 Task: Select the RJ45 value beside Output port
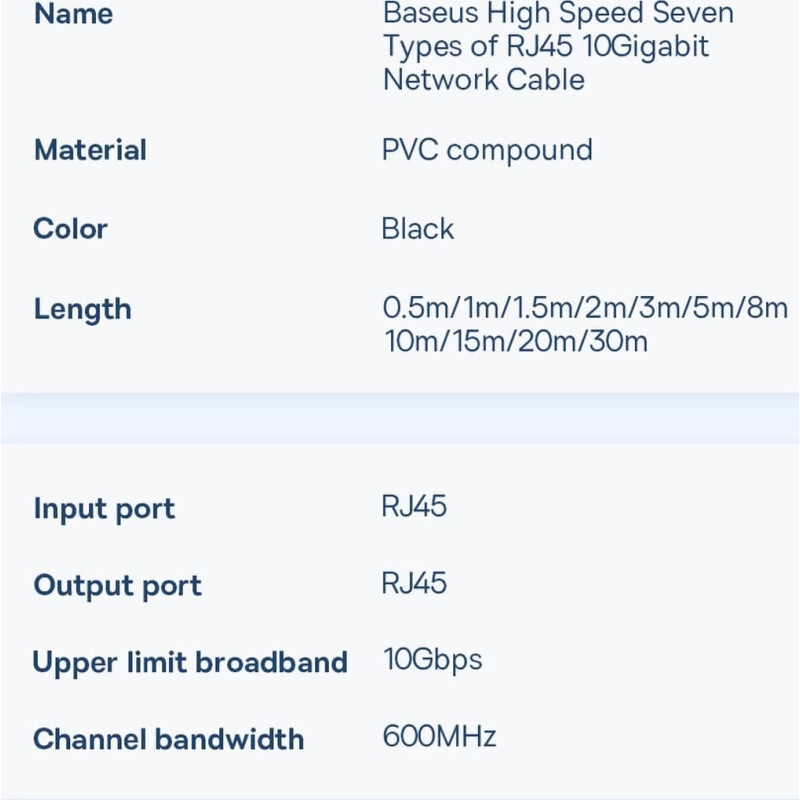coord(414,583)
